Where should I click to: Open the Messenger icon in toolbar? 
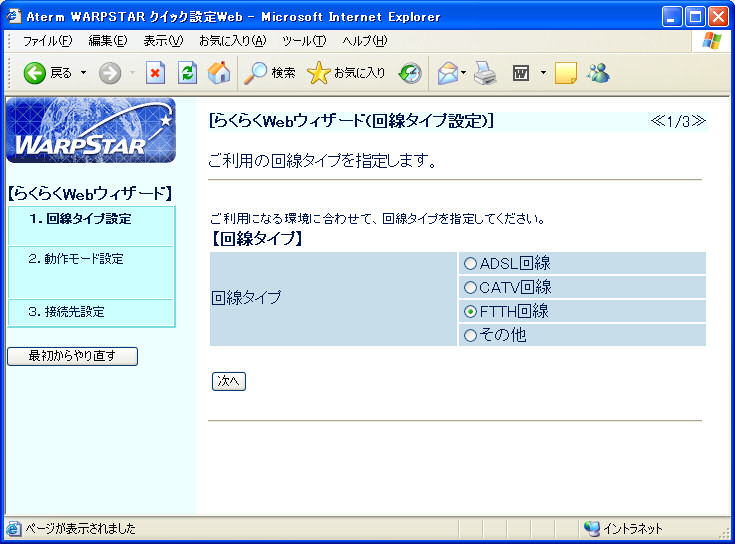[599, 73]
